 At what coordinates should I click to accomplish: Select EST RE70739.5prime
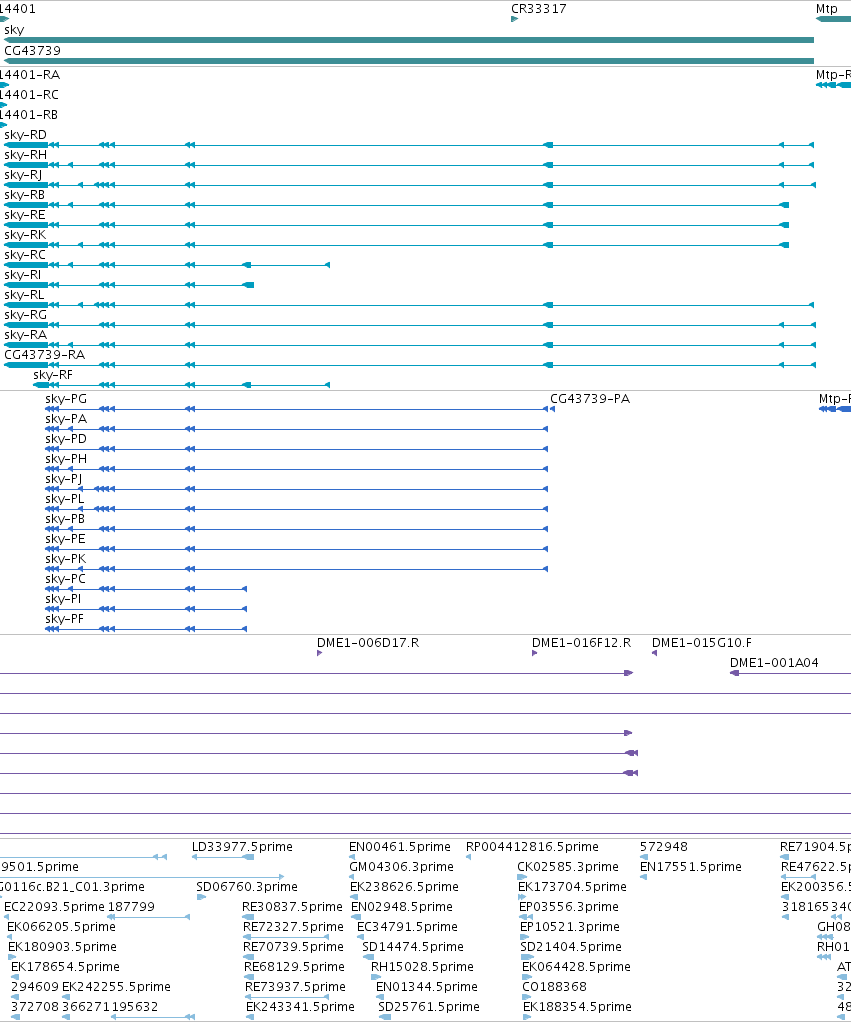tap(293, 947)
